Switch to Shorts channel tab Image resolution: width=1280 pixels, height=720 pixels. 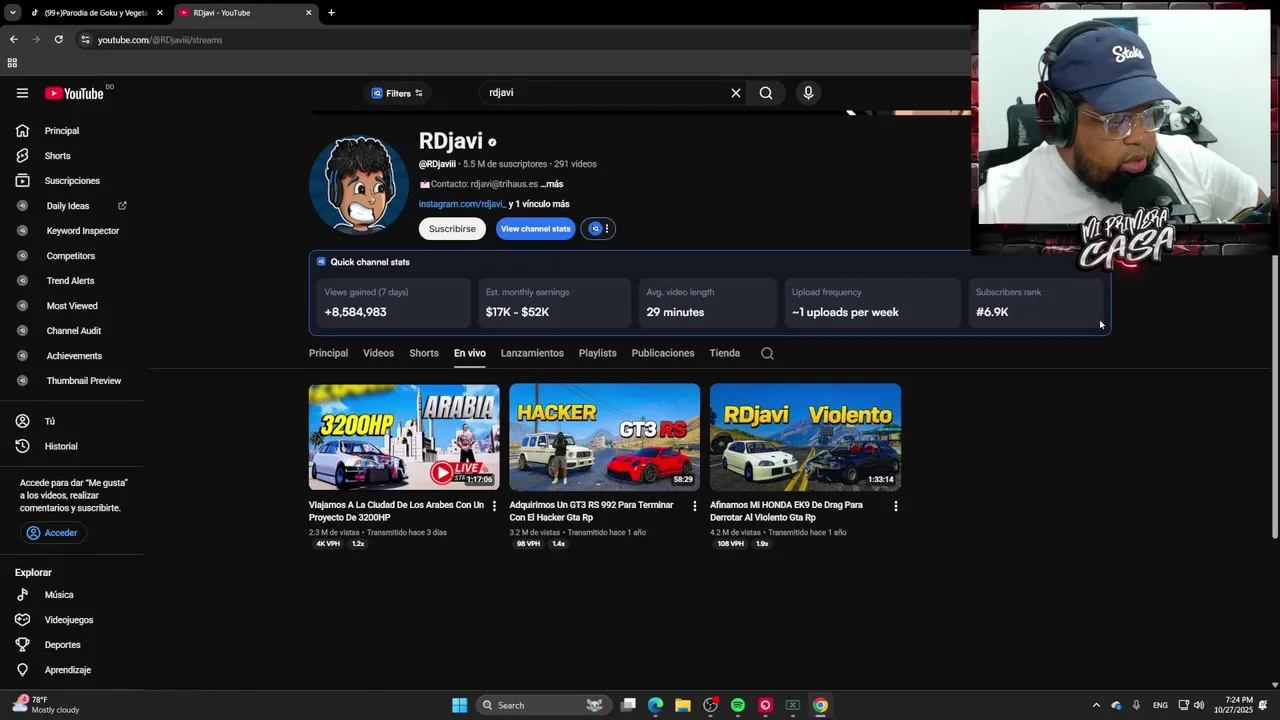424,353
